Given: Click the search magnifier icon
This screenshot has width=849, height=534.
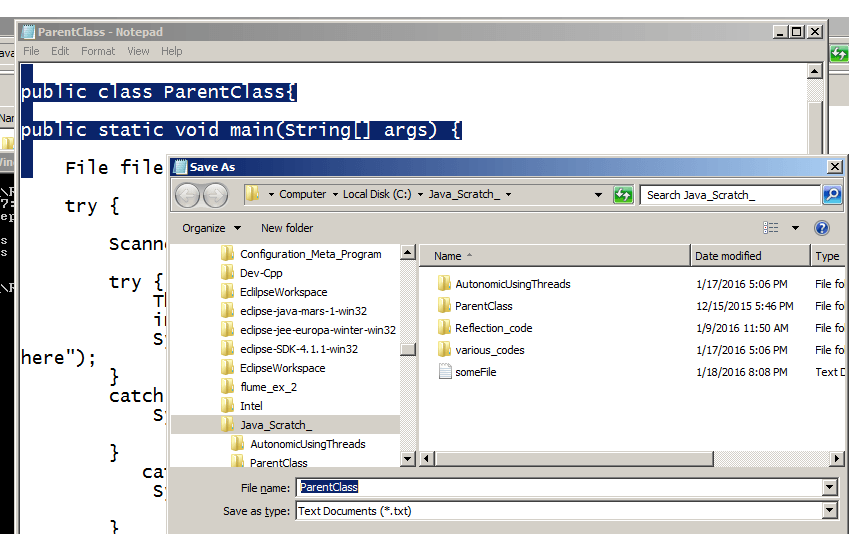Looking at the screenshot, I should coord(831,195).
